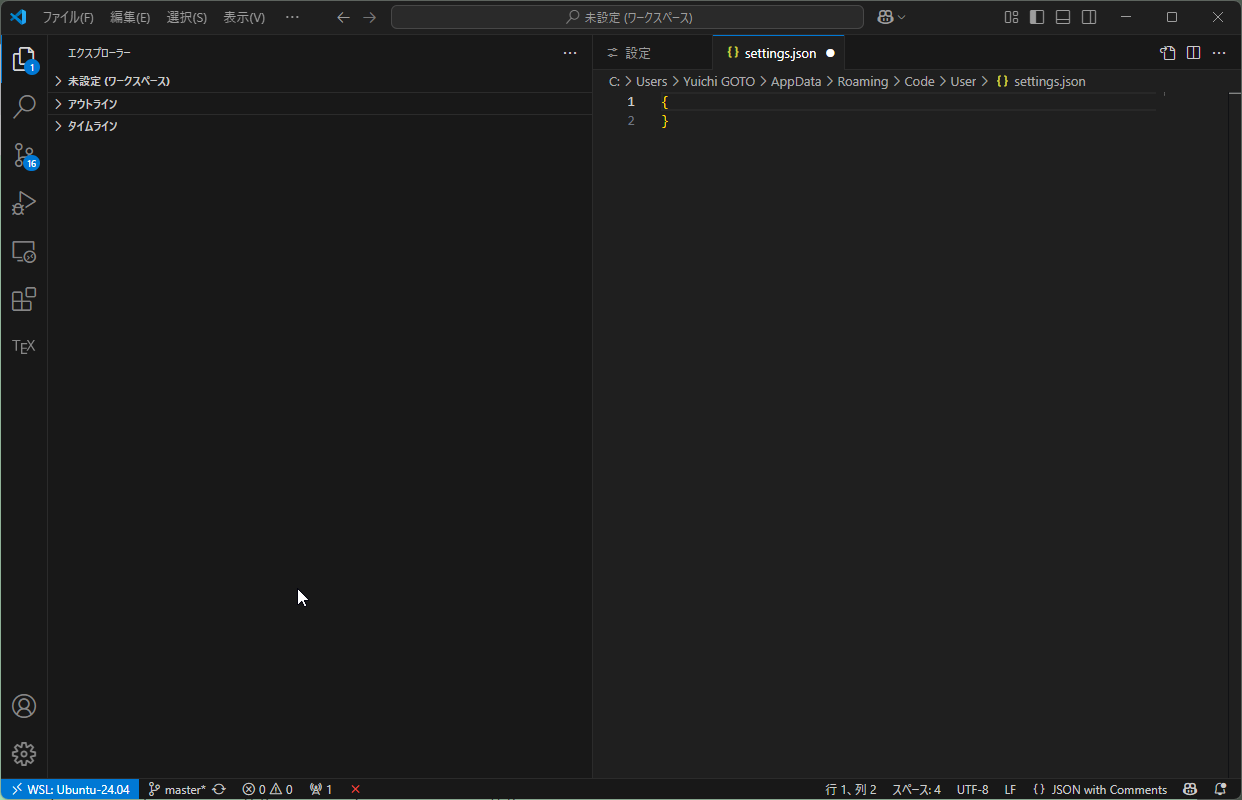Open the ファイル(F) menu
The width and height of the screenshot is (1242, 800).
pyautogui.click(x=68, y=17)
